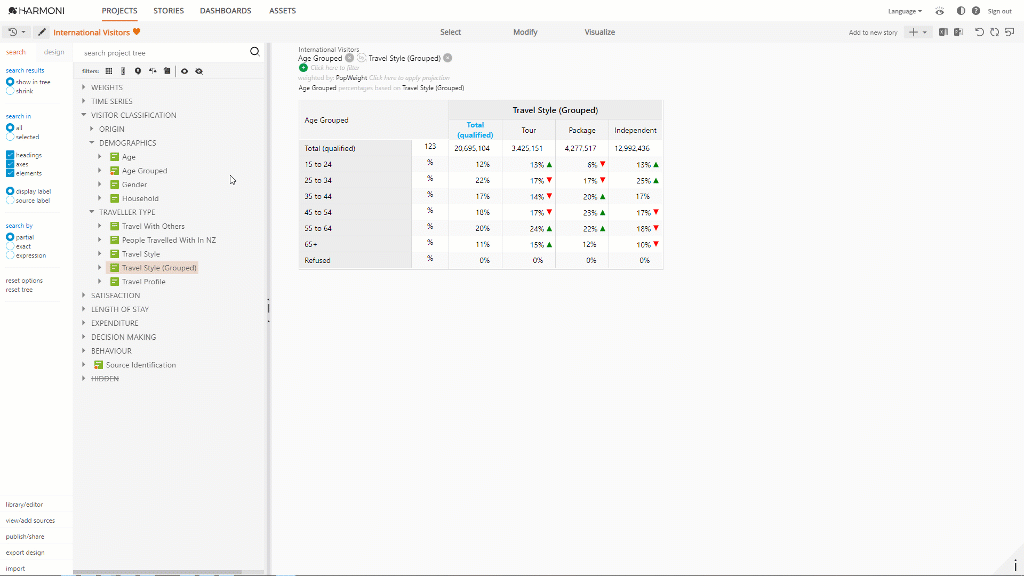Click the accessibility eye icon in header
1024x576 pixels.
point(939,11)
